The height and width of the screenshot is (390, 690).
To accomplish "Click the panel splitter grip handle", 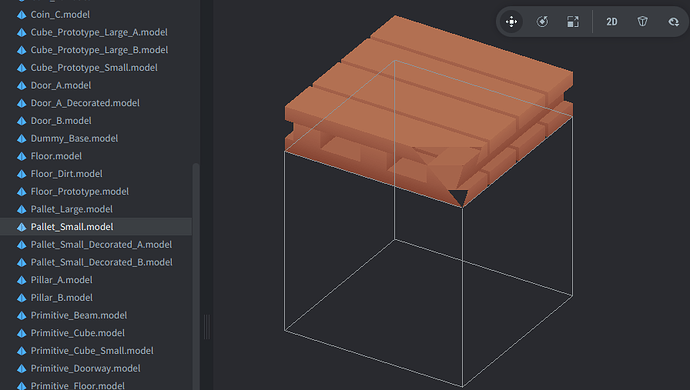I will (206, 327).
